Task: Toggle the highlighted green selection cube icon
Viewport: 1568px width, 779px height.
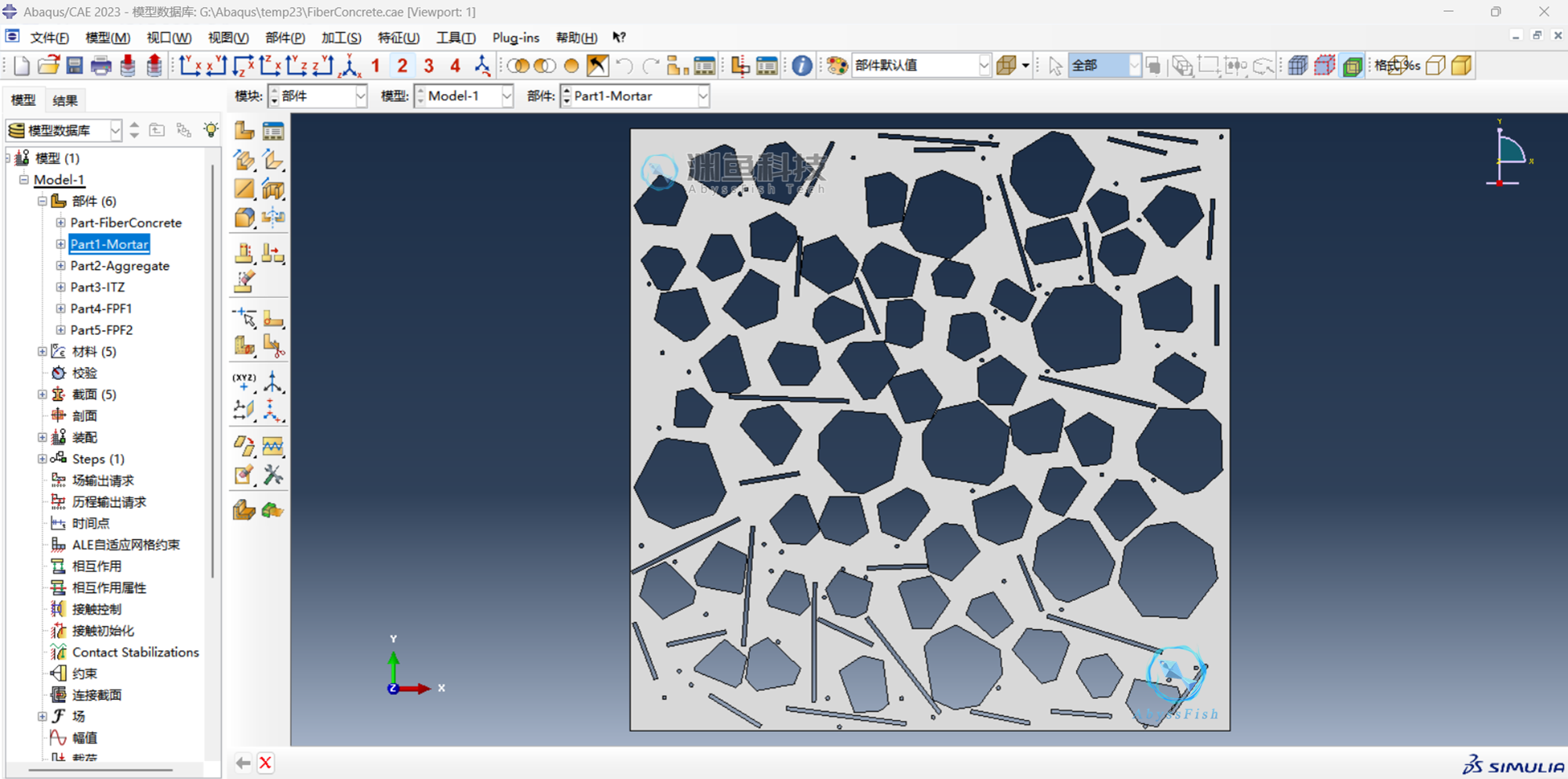Action: coord(1352,66)
